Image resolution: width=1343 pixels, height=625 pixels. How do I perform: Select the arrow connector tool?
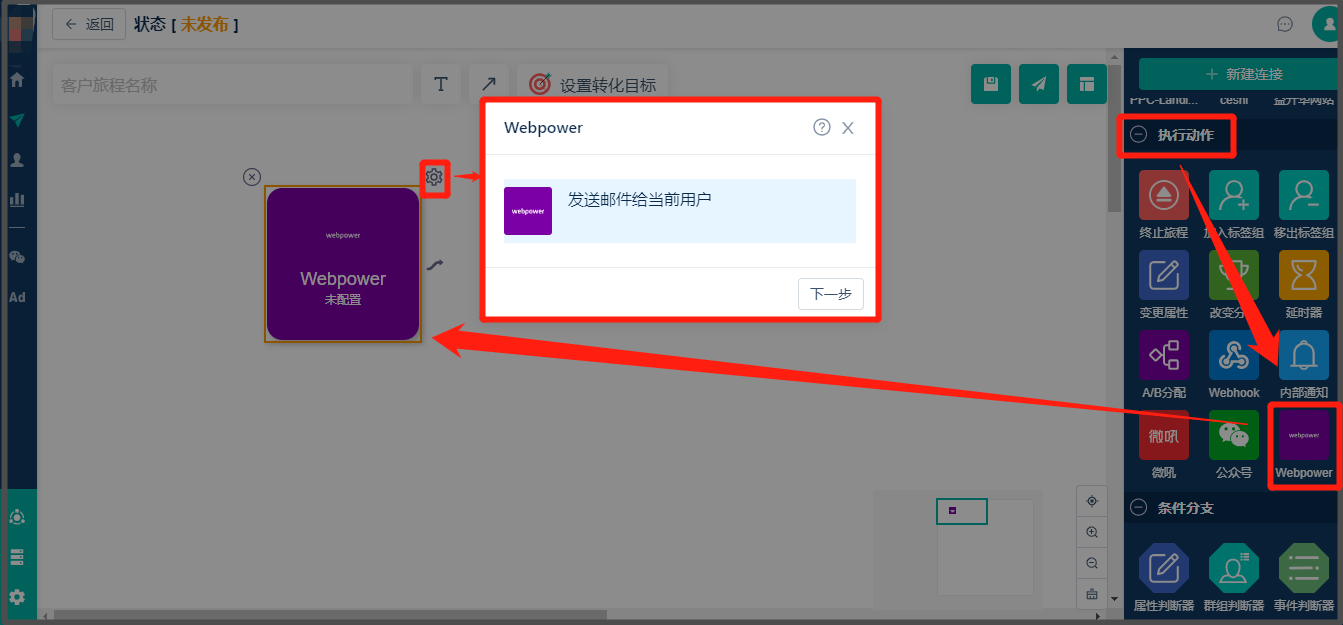pyautogui.click(x=489, y=85)
